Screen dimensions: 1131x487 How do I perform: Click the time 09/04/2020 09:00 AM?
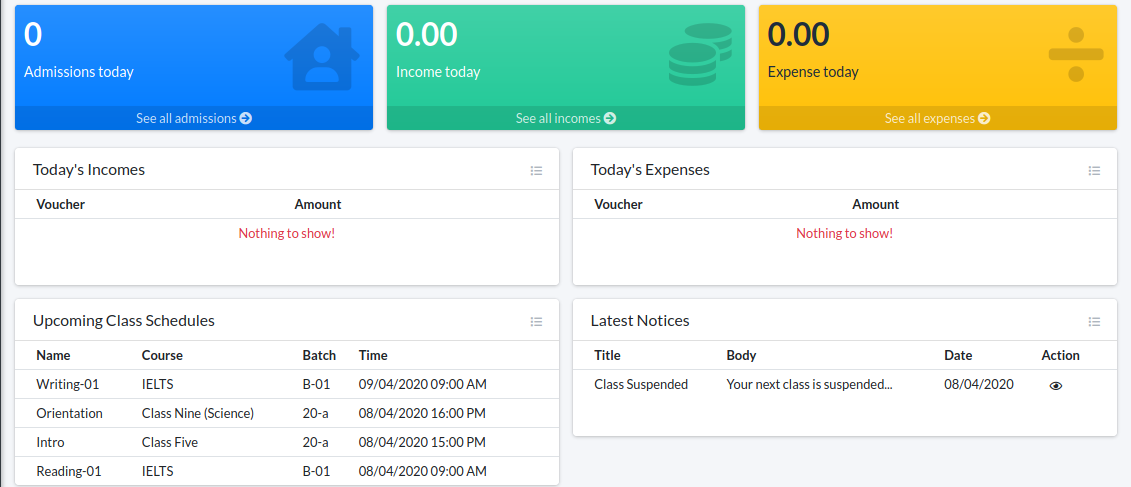click(423, 385)
